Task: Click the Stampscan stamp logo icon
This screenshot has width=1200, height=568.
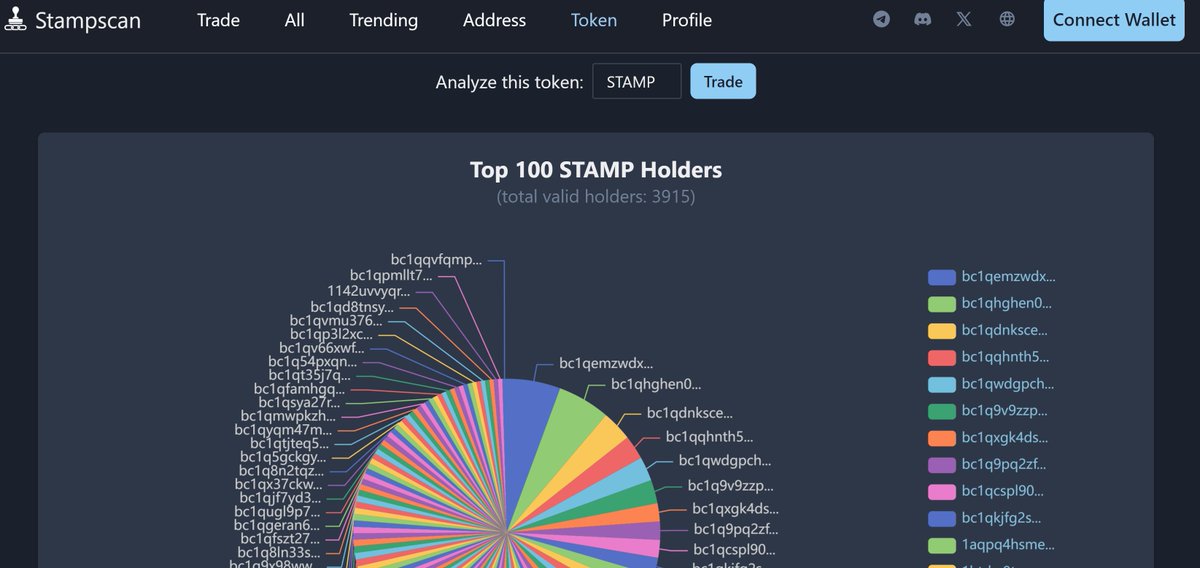Action: pos(15,19)
